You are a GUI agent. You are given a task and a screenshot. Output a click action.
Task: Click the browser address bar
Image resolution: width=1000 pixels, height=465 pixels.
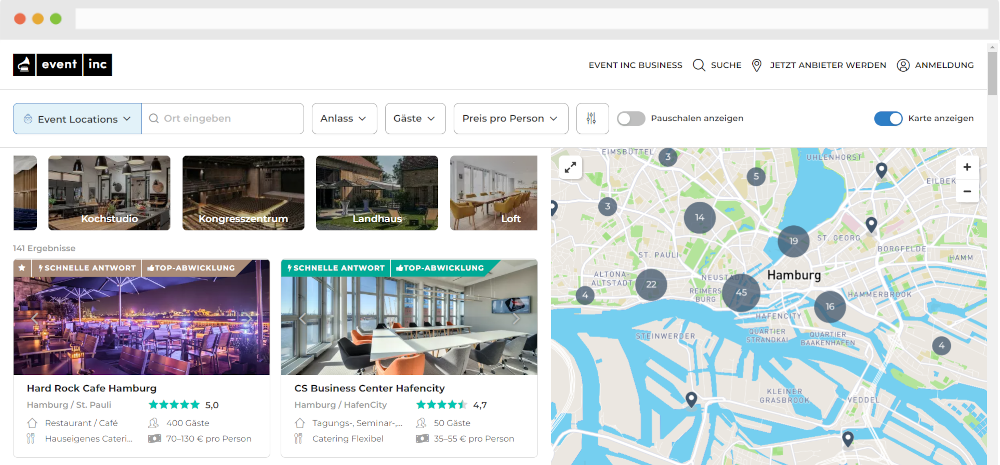[x=531, y=18]
